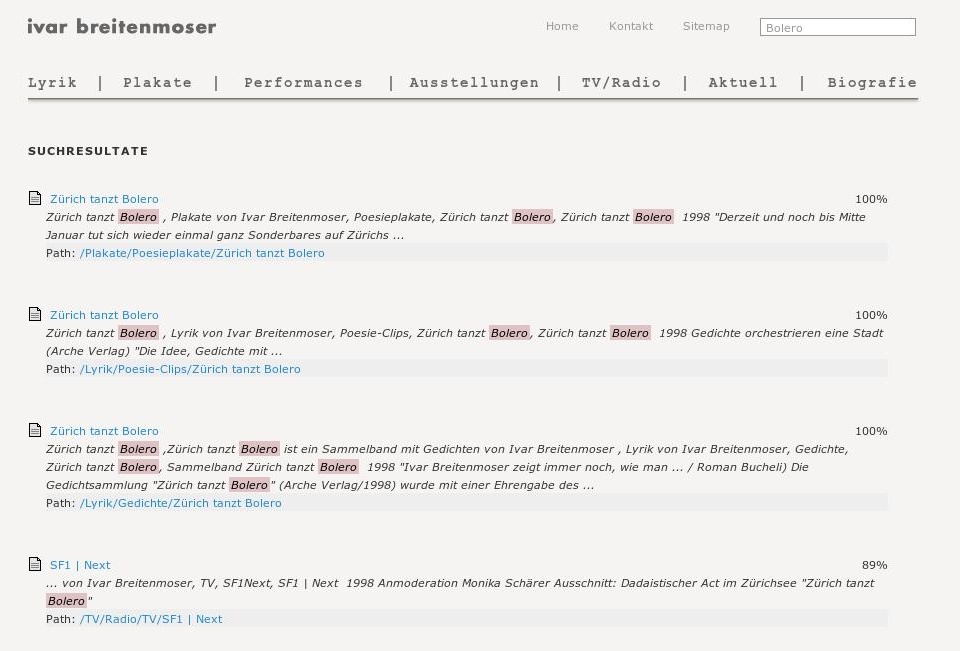The width and height of the screenshot is (960, 651).
Task: Click the document icon beside the Poesie-Clips result
Action: click(35, 314)
